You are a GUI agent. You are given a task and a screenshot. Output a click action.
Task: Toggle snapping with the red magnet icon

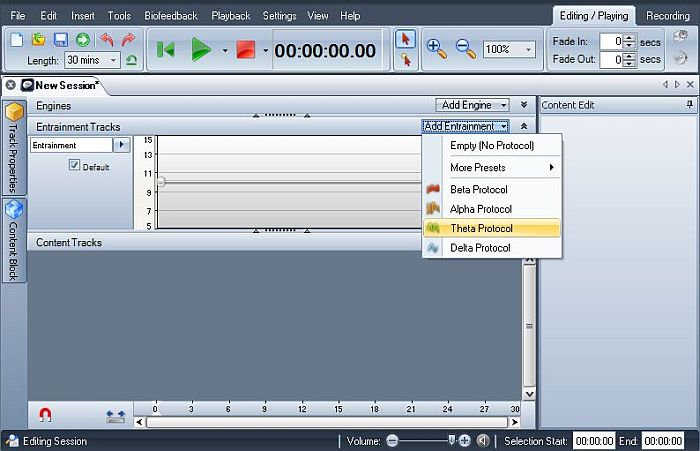tap(45, 415)
